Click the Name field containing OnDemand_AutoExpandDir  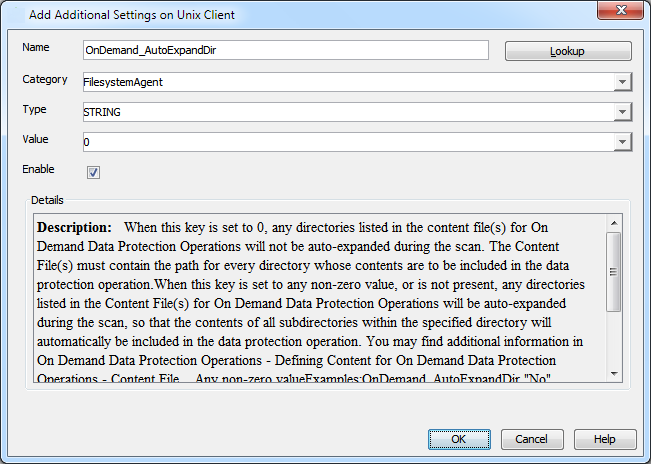[x=285, y=50]
